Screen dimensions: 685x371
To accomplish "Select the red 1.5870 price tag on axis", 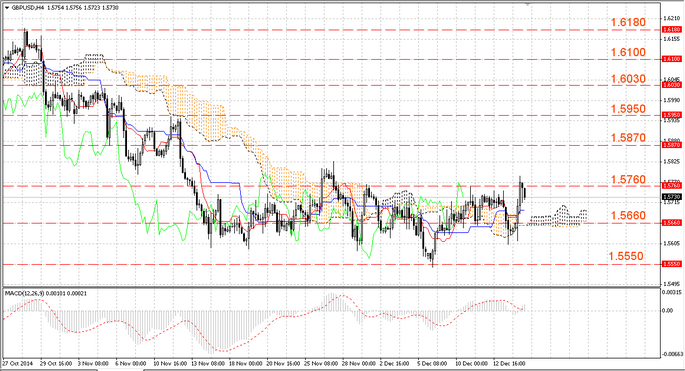I will [672, 145].
